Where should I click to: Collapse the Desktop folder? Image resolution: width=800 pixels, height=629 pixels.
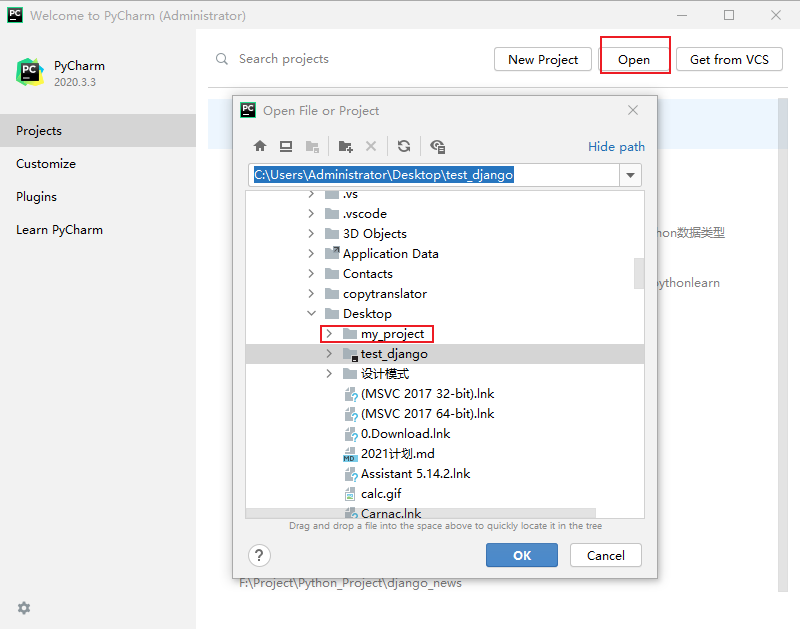coord(311,313)
